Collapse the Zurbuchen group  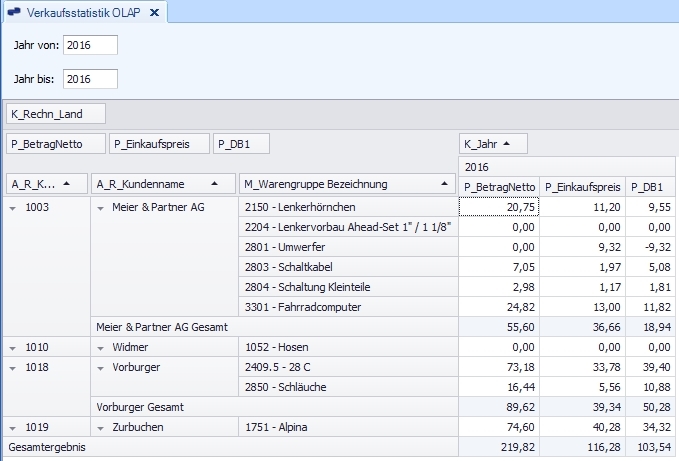point(100,428)
